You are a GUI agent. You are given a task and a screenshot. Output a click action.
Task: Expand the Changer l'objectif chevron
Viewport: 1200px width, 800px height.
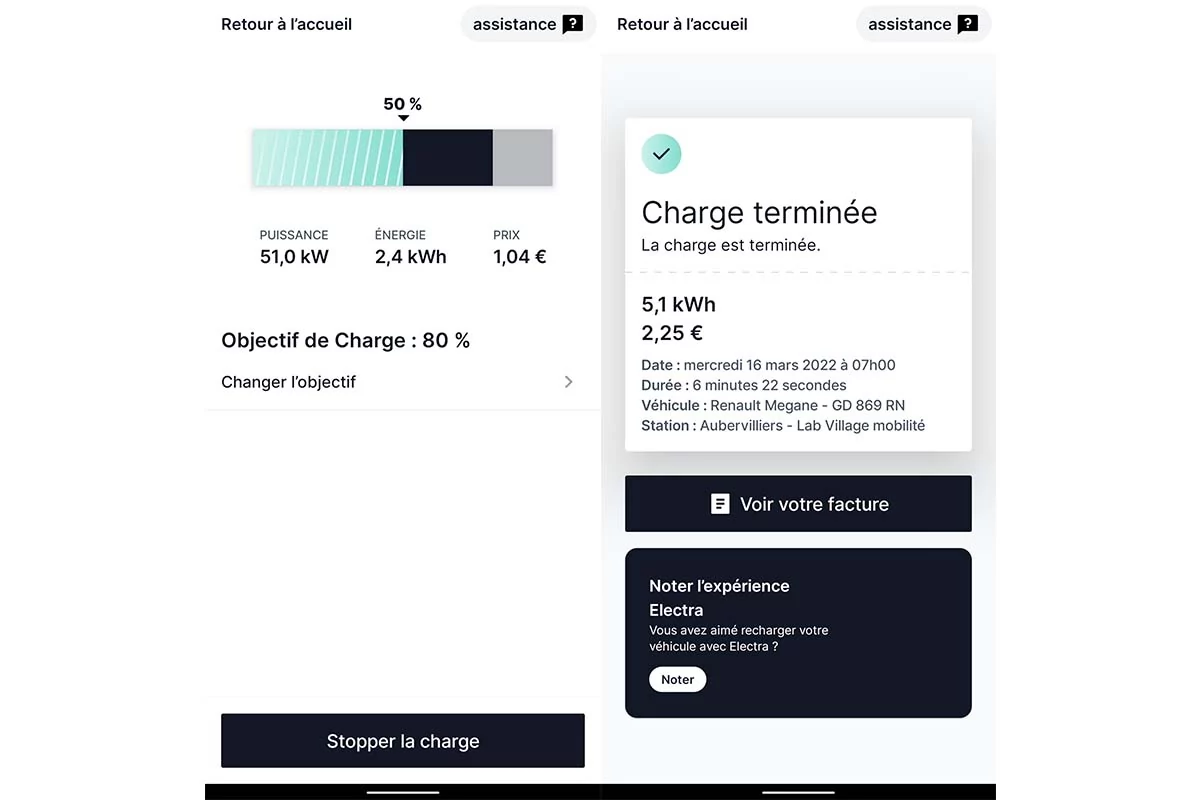click(569, 382)
